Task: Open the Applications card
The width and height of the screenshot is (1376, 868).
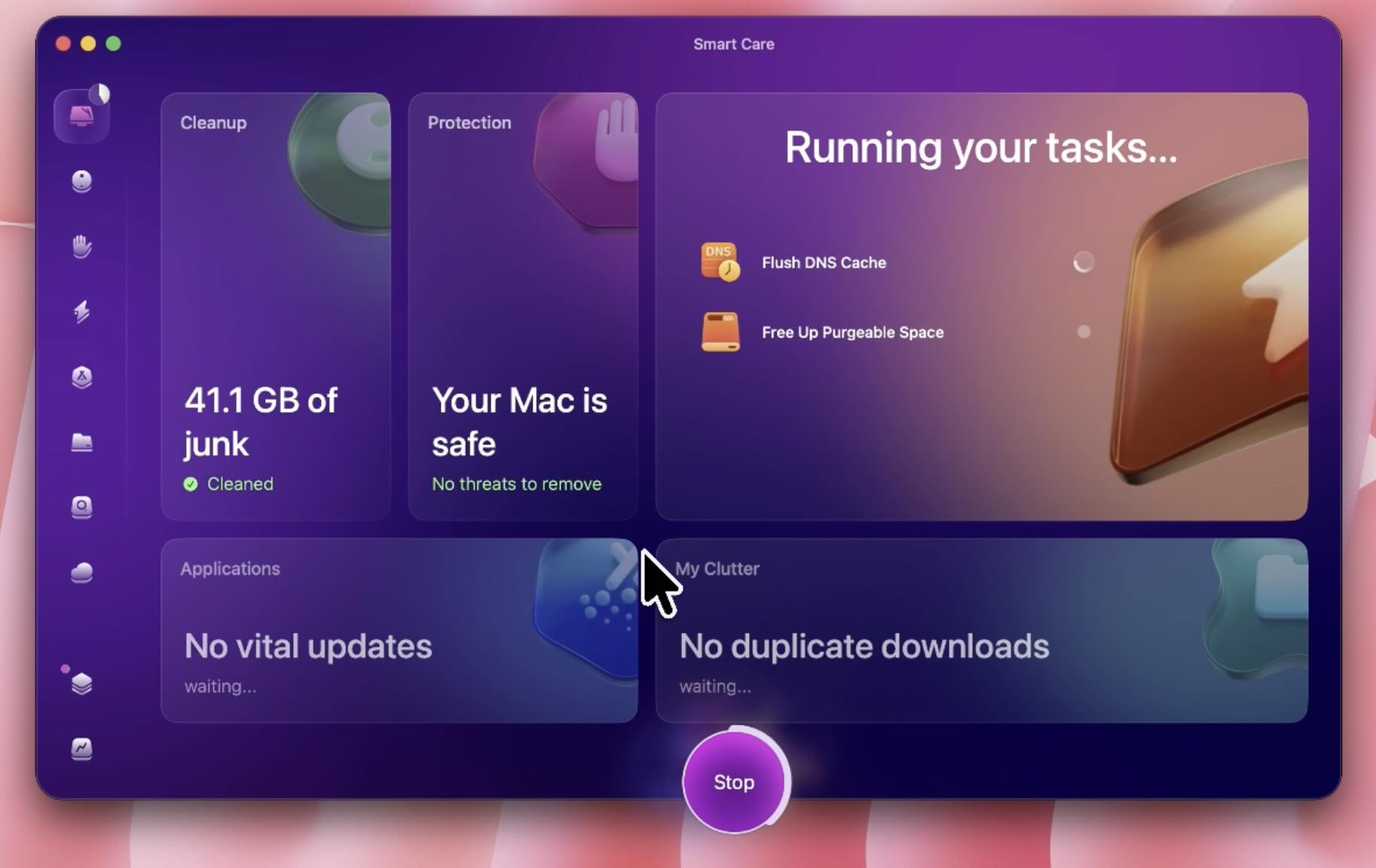Action: [399, 631]
